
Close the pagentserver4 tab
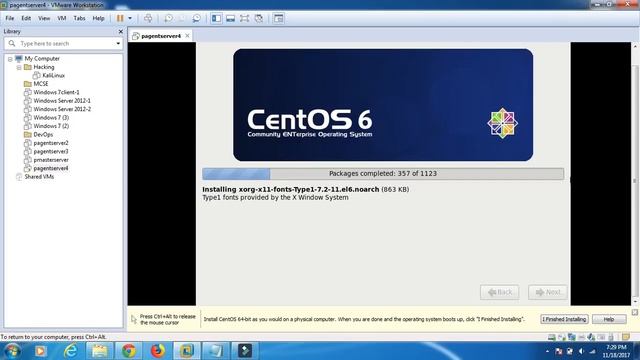tap(187, 36)
